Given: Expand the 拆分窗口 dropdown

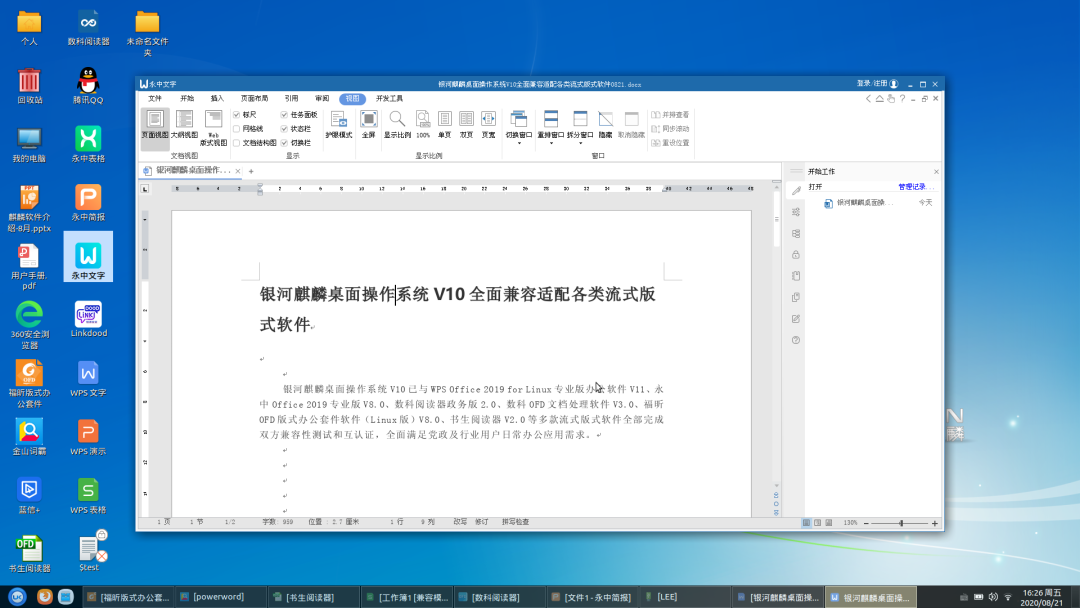Looking at the screenshot, I should coord(580,143).
